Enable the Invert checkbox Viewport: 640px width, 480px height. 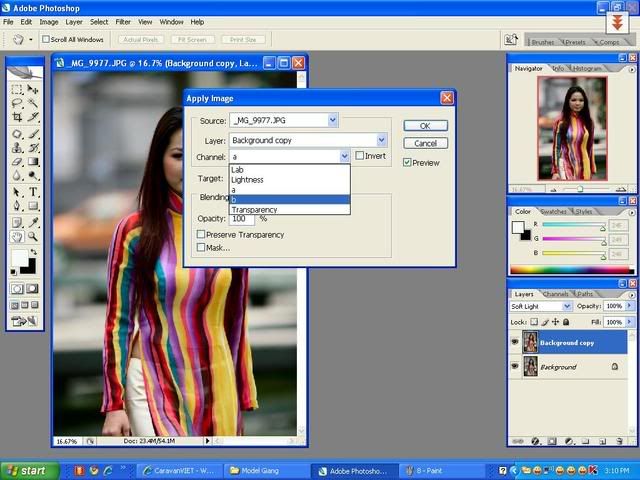tap(360, 156)
